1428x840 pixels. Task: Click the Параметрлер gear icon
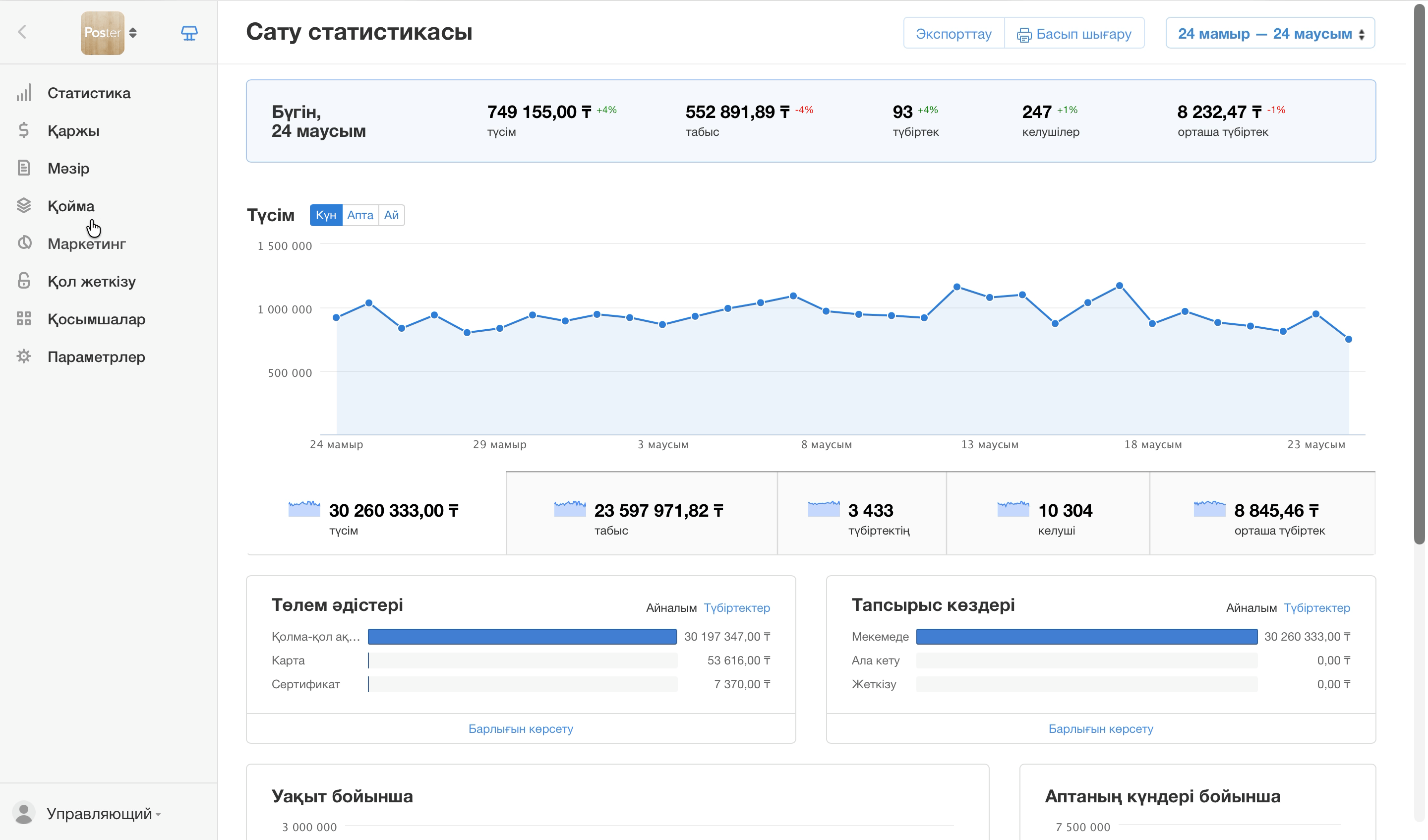[x=24, y=357]
